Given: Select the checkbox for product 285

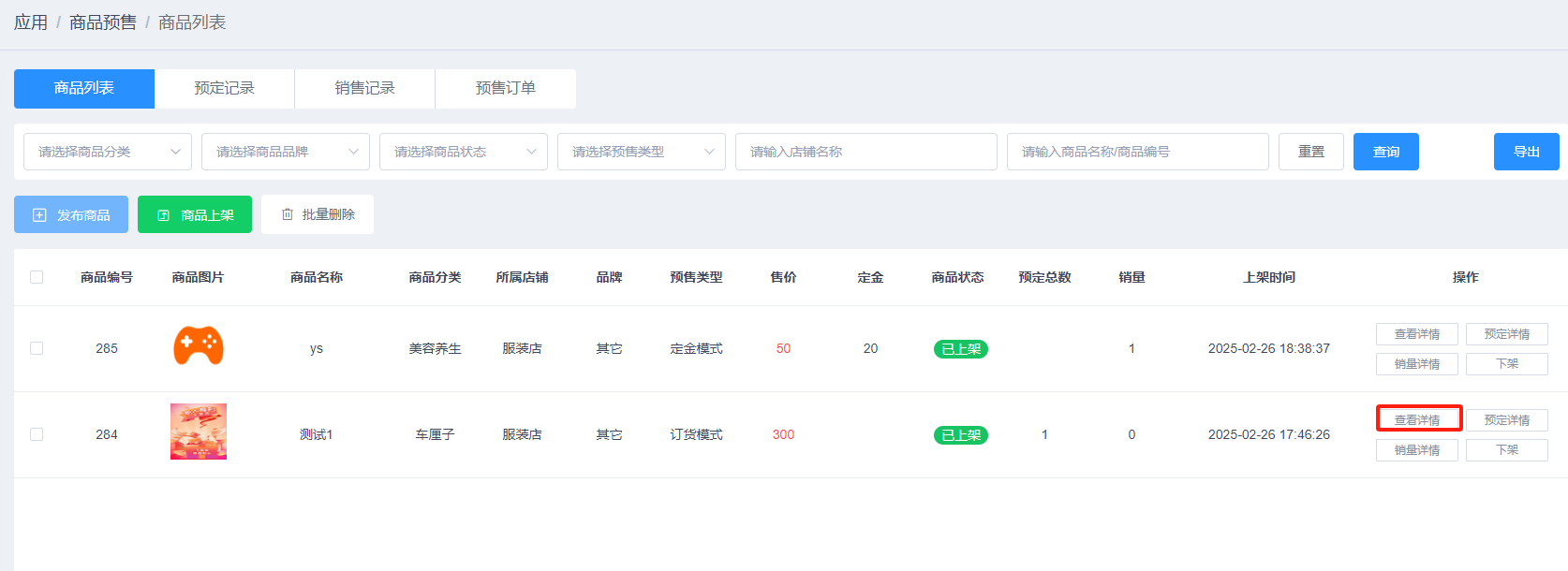Looking at the screenshot, I should (37, 348).
